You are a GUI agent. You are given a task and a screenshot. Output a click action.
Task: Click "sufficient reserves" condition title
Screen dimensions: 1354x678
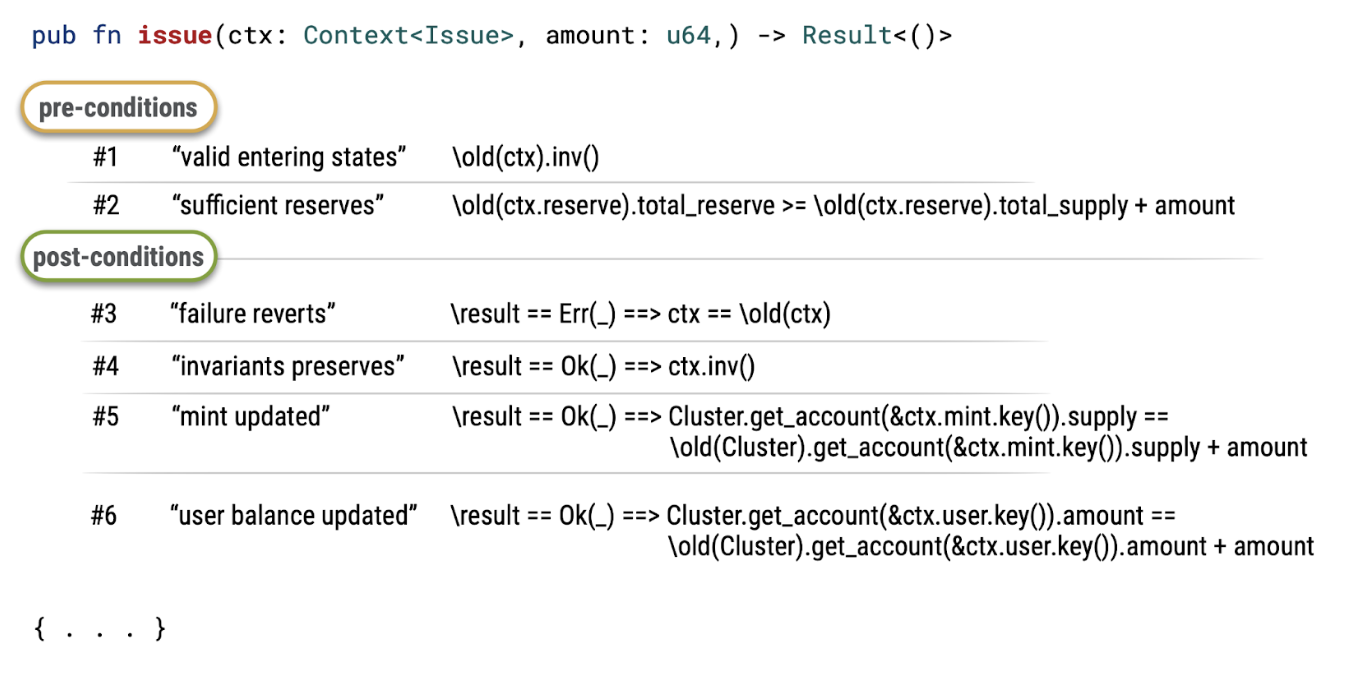[278, 206]
